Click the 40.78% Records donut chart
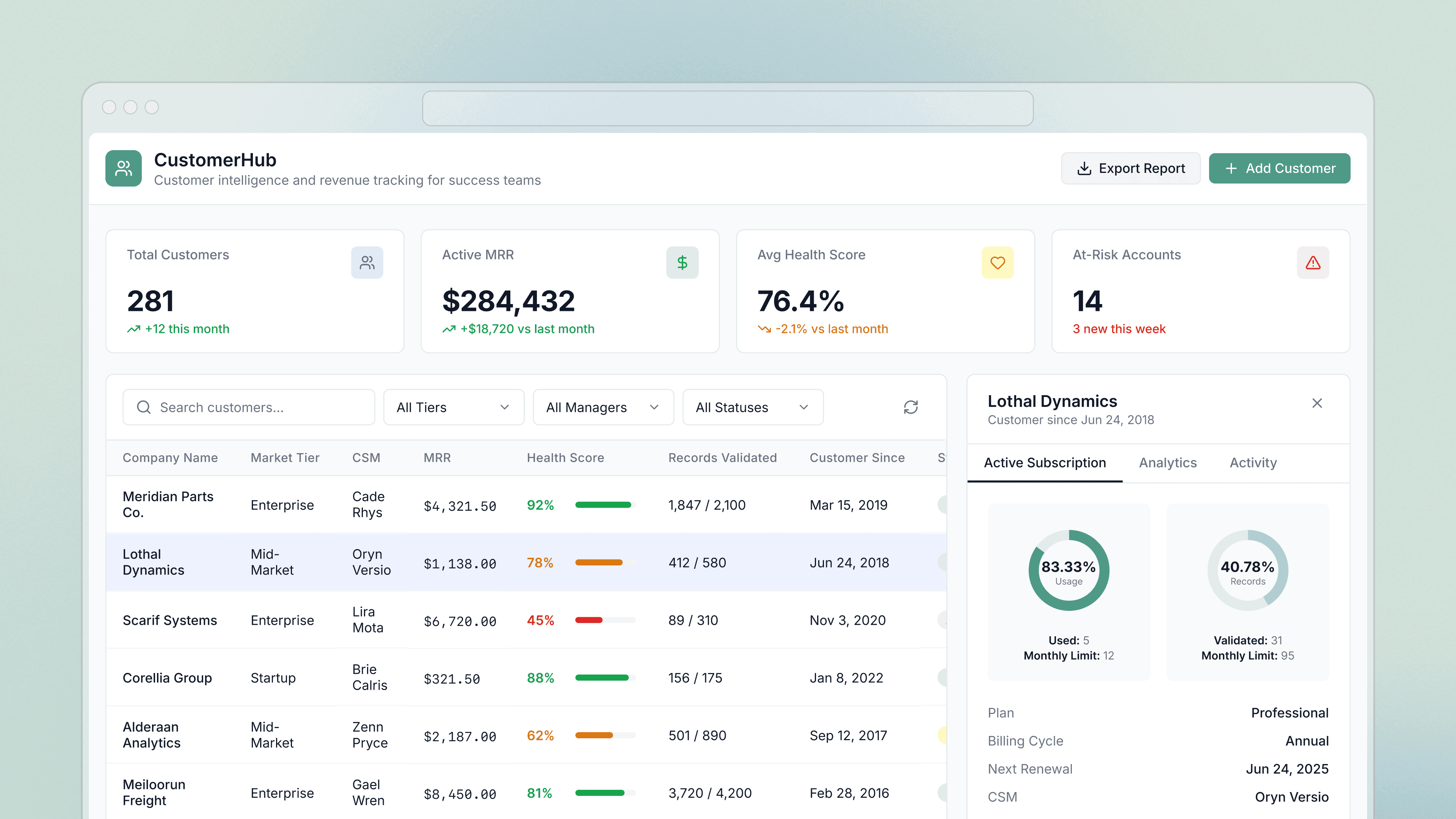Viewport: 1456px width, 819px height. point(1247,570)
